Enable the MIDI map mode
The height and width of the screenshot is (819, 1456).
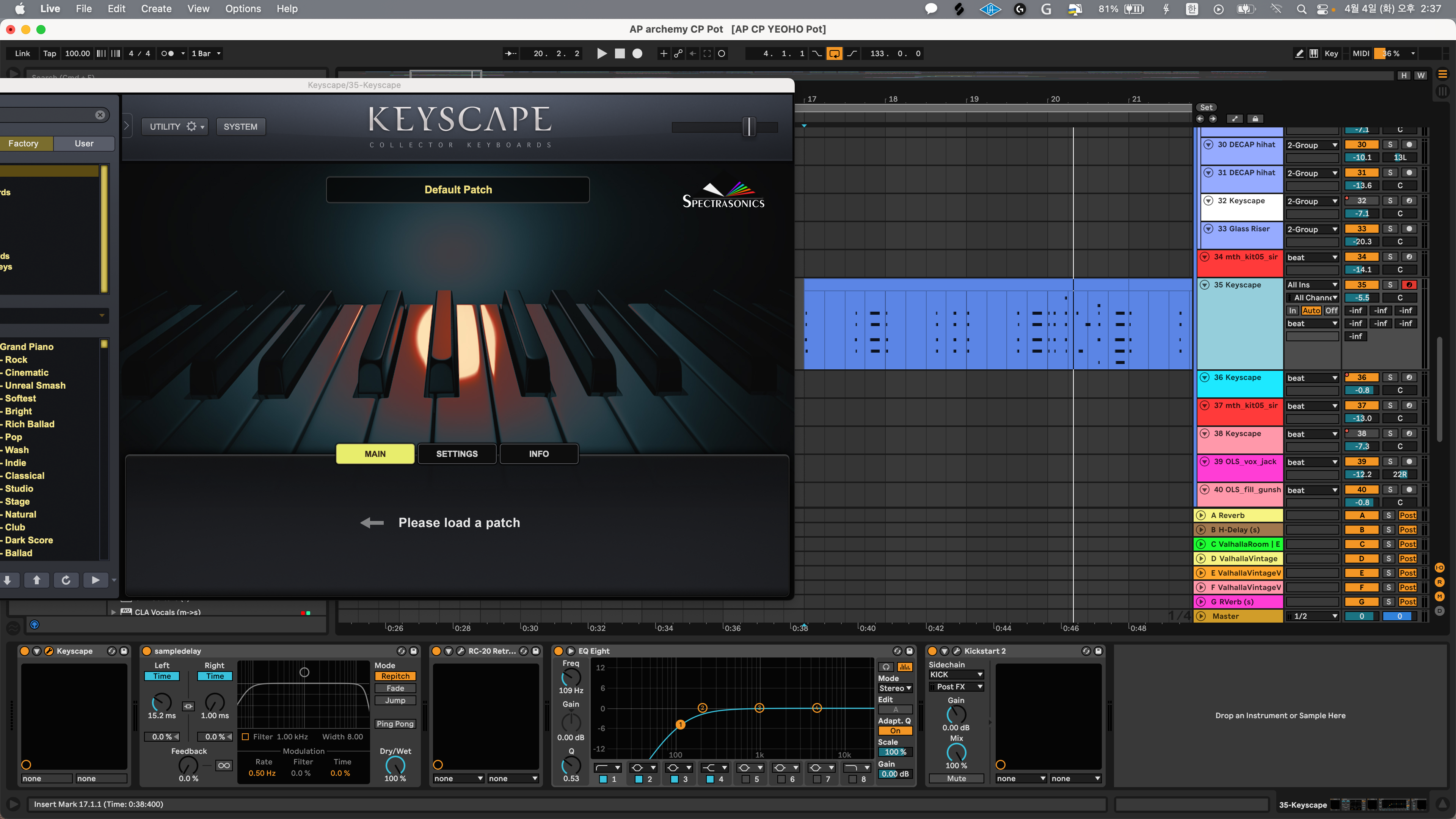(x=1361, y=54)
